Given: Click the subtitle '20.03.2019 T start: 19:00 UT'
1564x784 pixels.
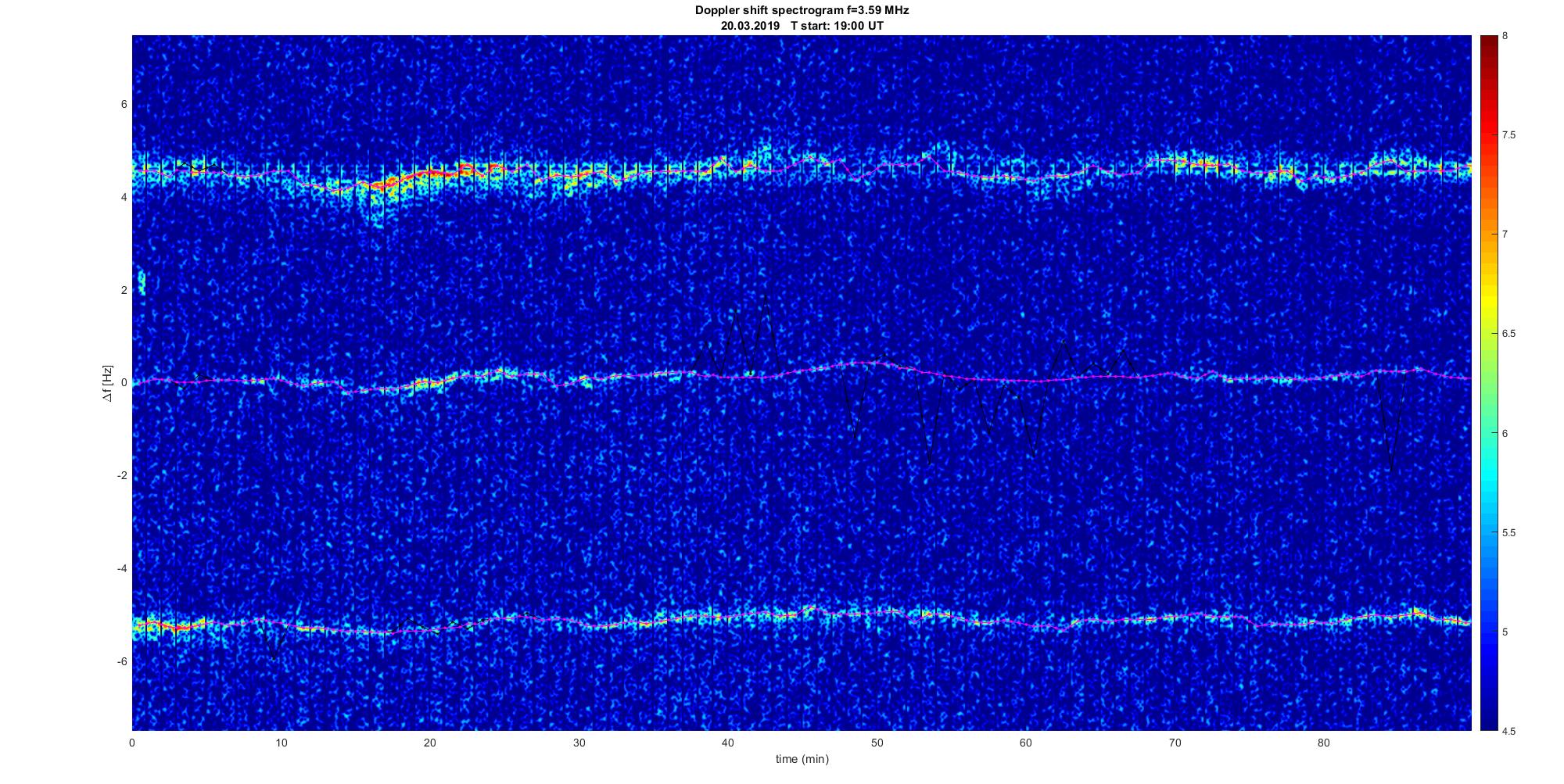Looking at the screenshot, I should coord(802,26).
